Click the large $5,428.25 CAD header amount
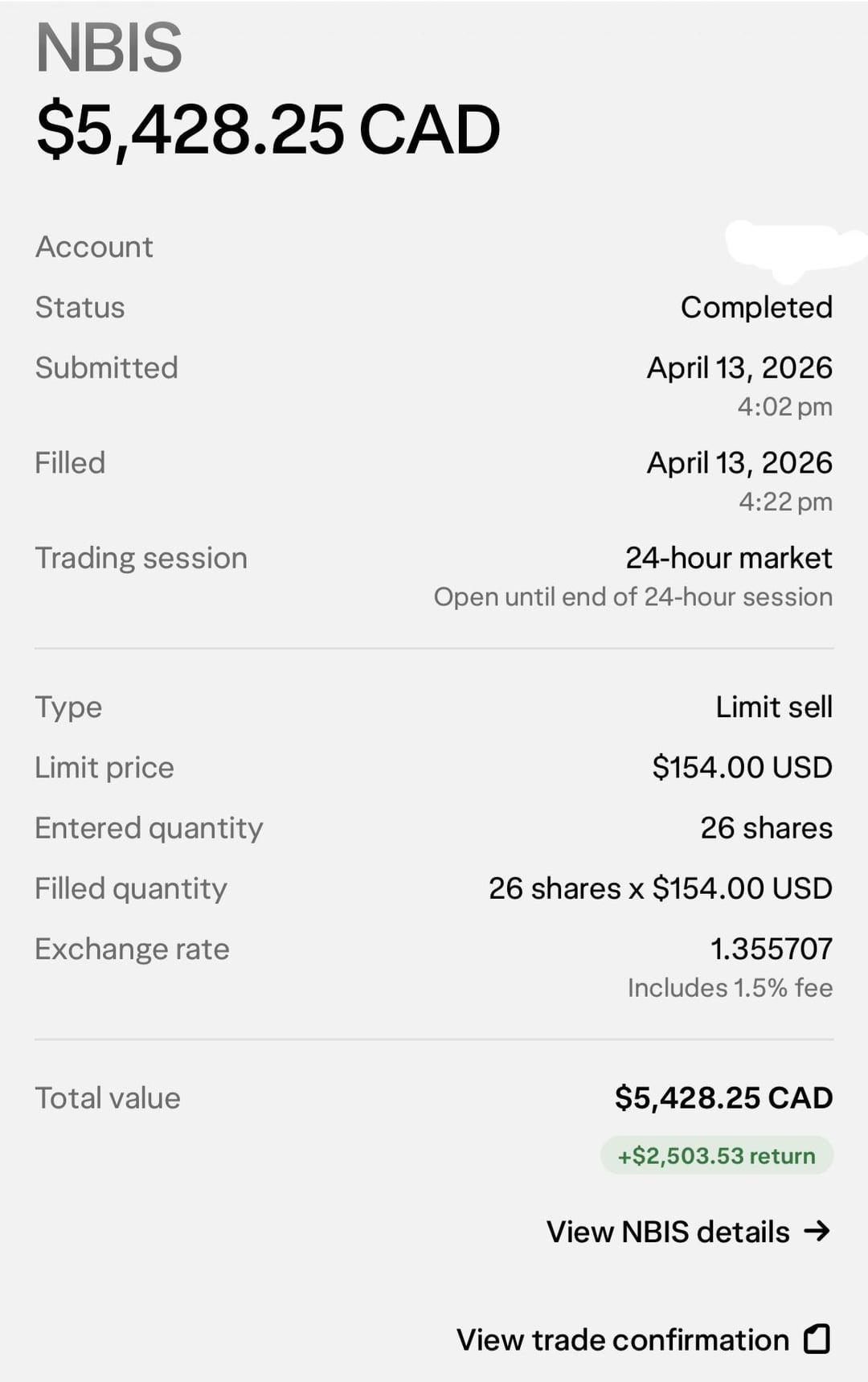 click(268, 129)
